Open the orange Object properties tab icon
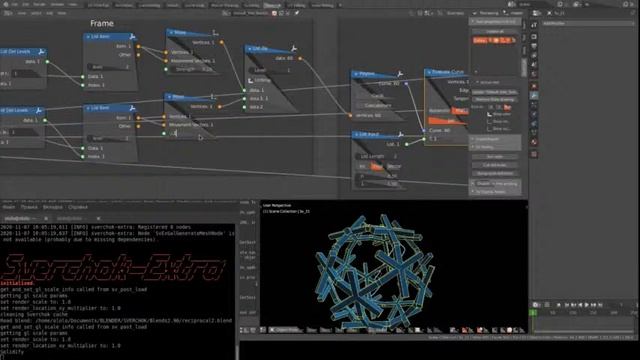 (534, 86)
